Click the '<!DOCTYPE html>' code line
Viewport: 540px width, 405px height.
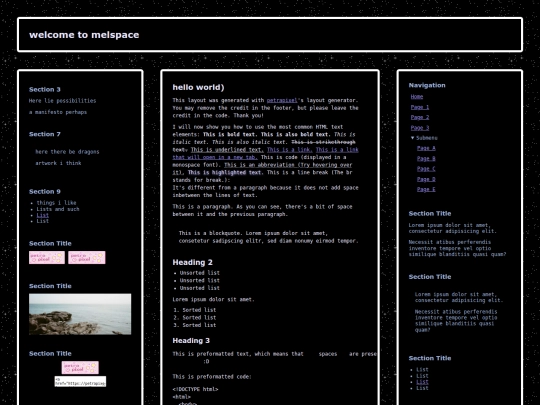click(195, 389)
